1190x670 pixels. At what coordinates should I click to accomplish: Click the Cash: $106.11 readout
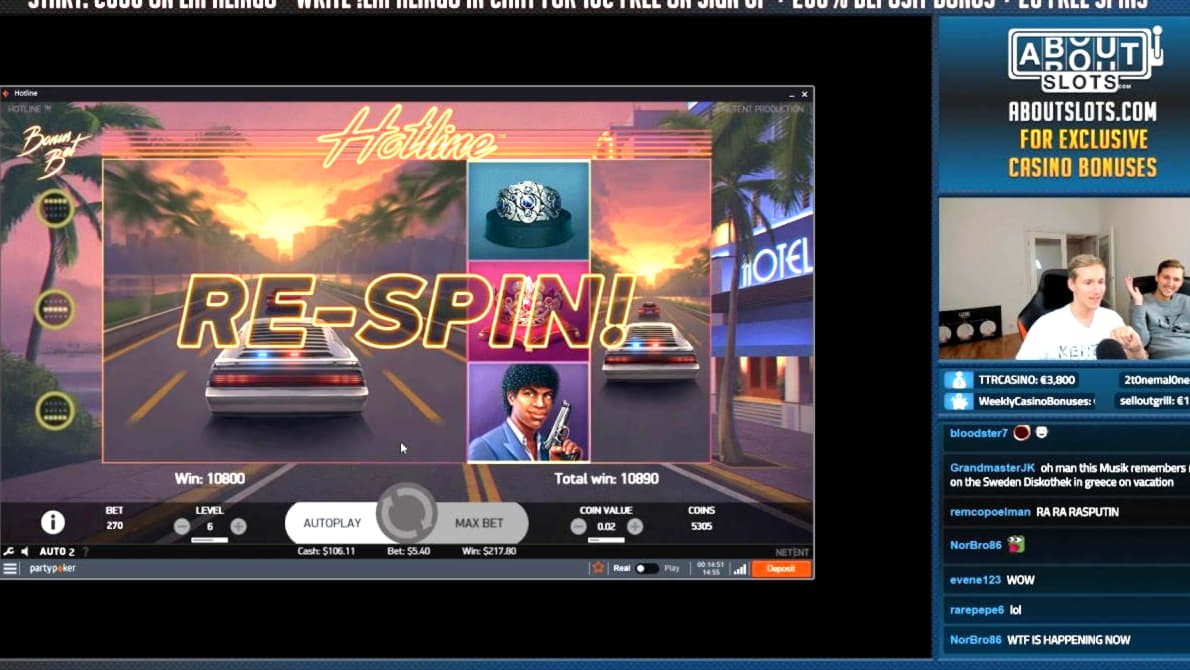pos(326,552)
